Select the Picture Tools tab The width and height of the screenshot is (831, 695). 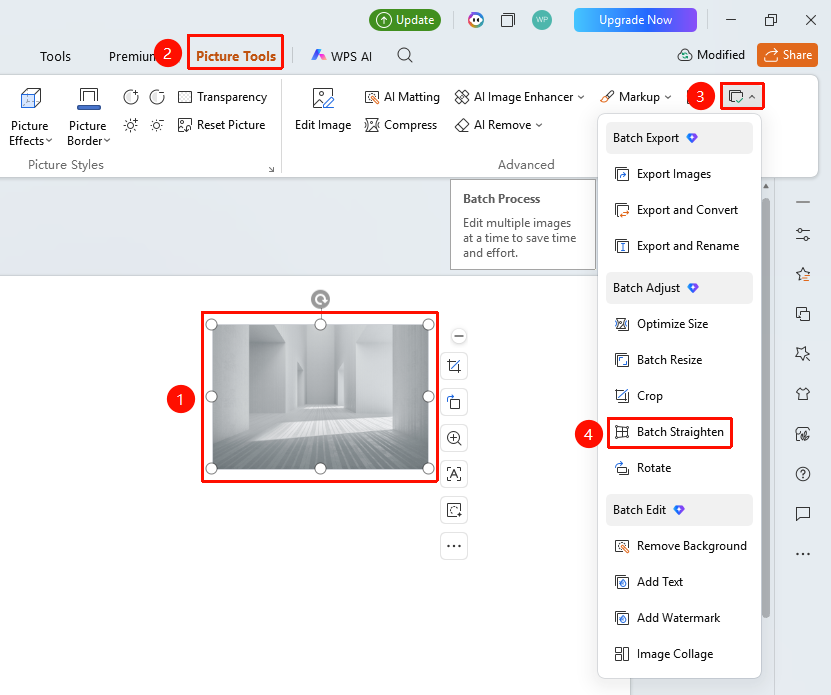click(x=236, y=56)
